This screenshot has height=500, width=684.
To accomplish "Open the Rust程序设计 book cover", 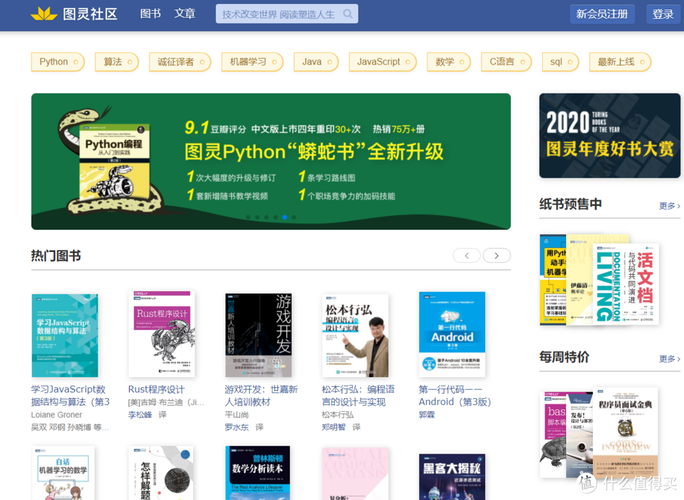I will pyautogui.click(x=161, y=335).
